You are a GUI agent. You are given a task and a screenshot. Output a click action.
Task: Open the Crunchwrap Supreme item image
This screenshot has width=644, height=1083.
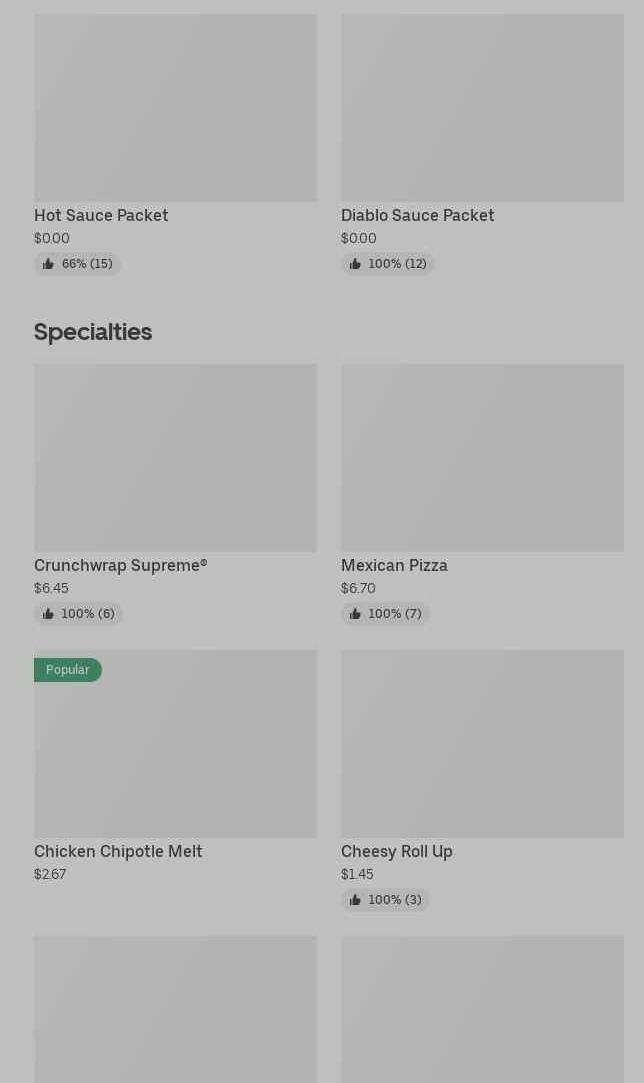[x=175, y=457]
